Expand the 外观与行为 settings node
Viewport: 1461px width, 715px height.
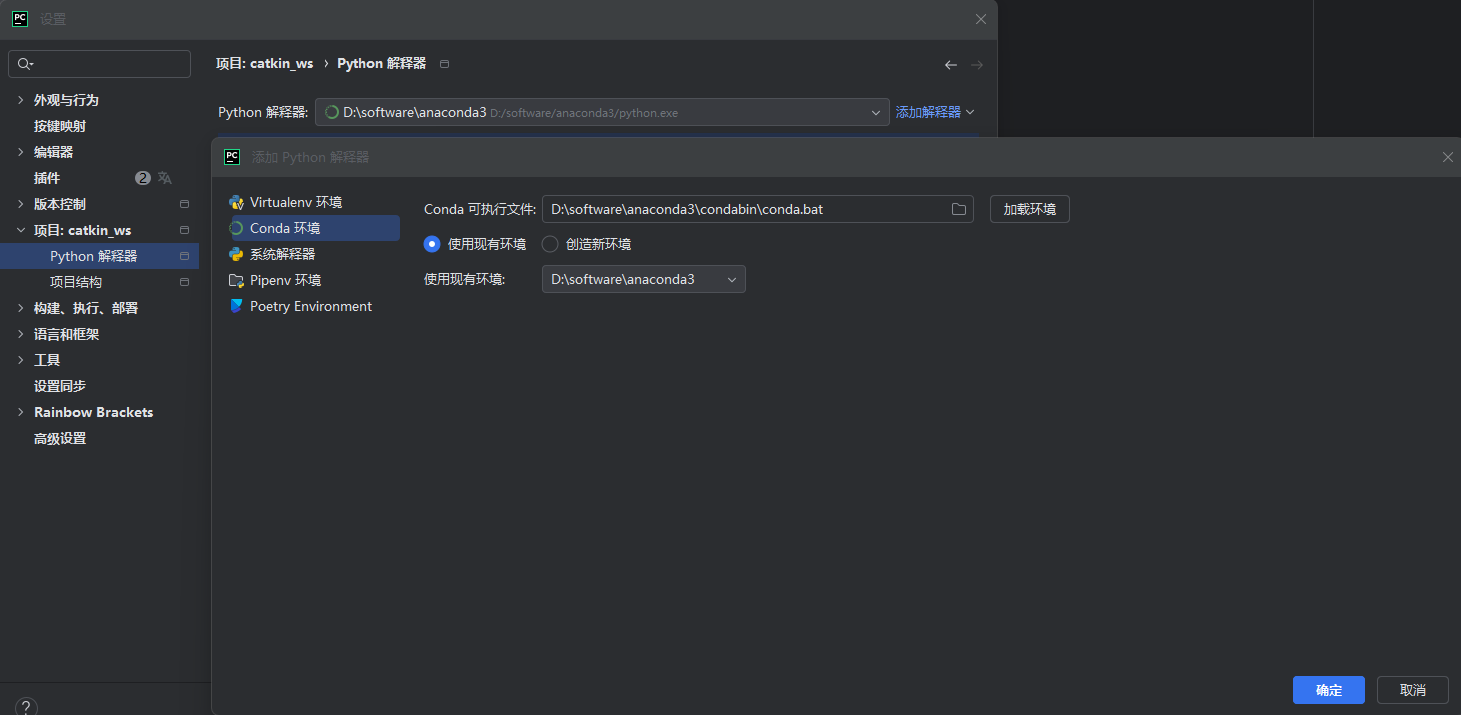21,100
